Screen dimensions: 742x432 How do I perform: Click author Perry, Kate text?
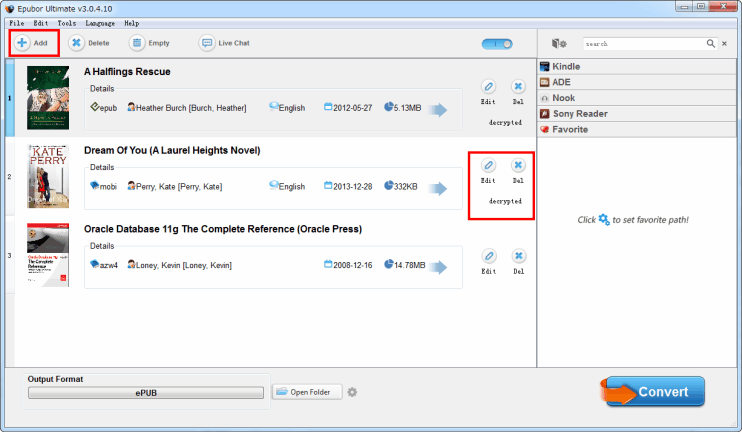[x=179, y=186]
